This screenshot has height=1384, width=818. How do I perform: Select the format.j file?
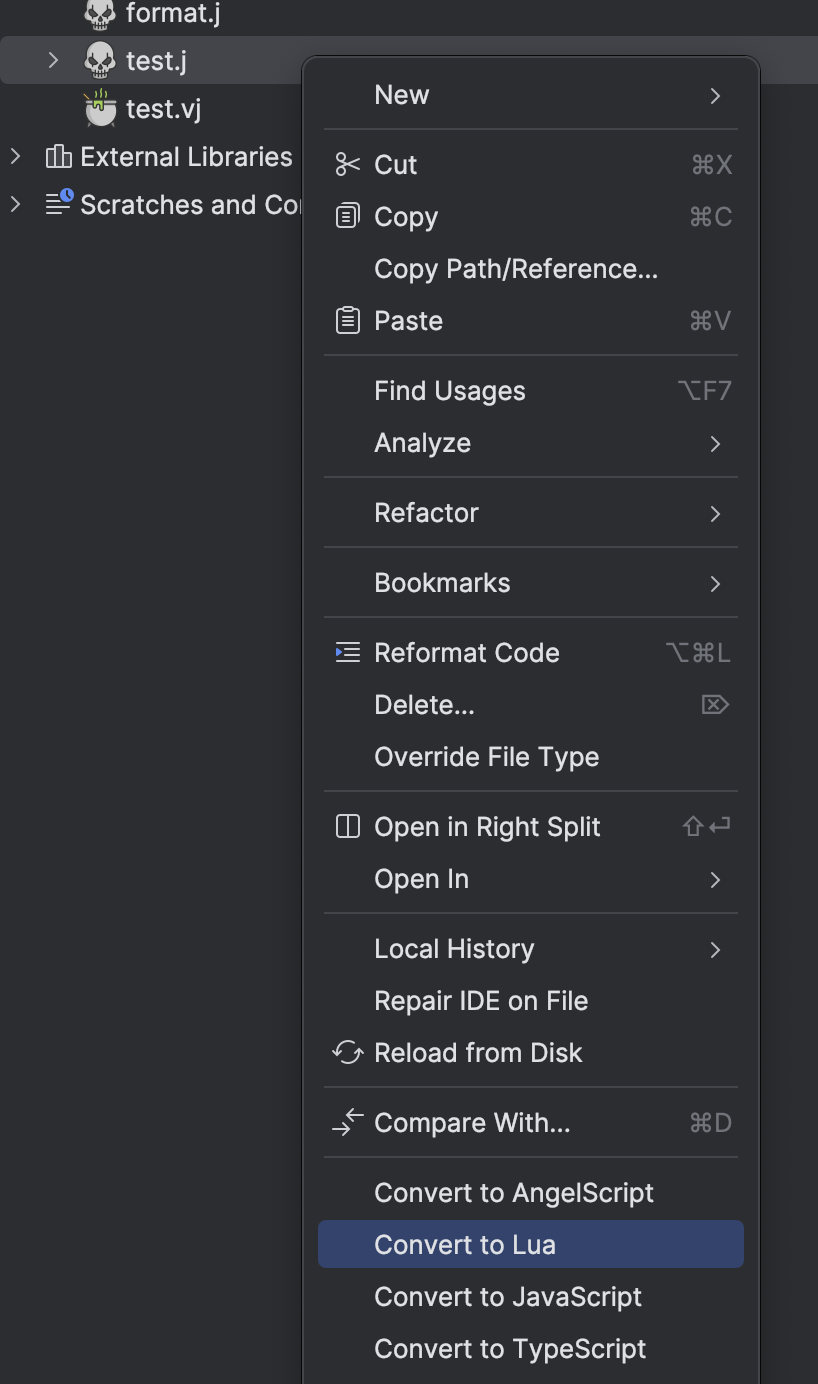click(x=172, y=14)
